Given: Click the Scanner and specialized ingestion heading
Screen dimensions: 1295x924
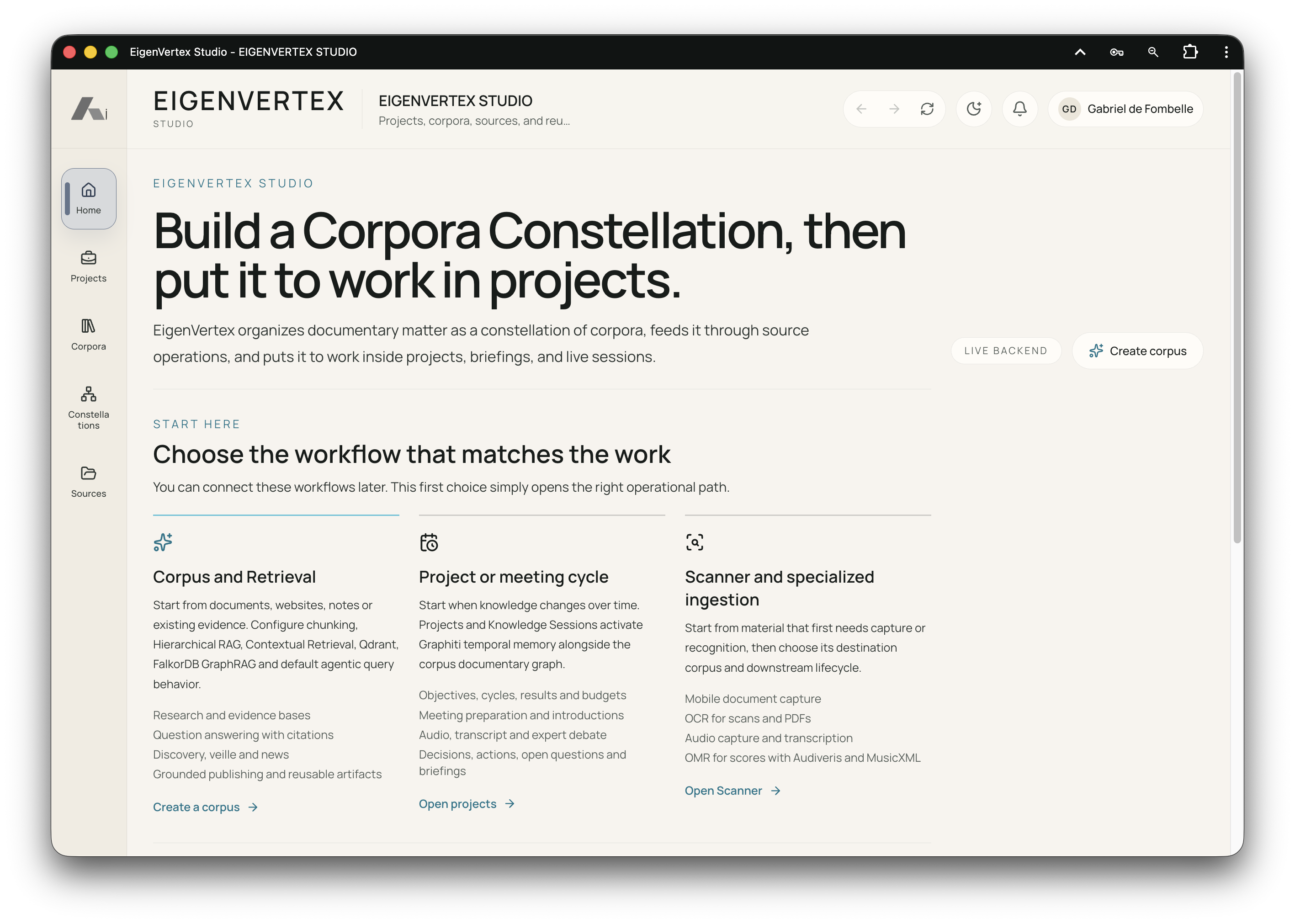Looking at the screenshot, I should [x=780, y=588].
